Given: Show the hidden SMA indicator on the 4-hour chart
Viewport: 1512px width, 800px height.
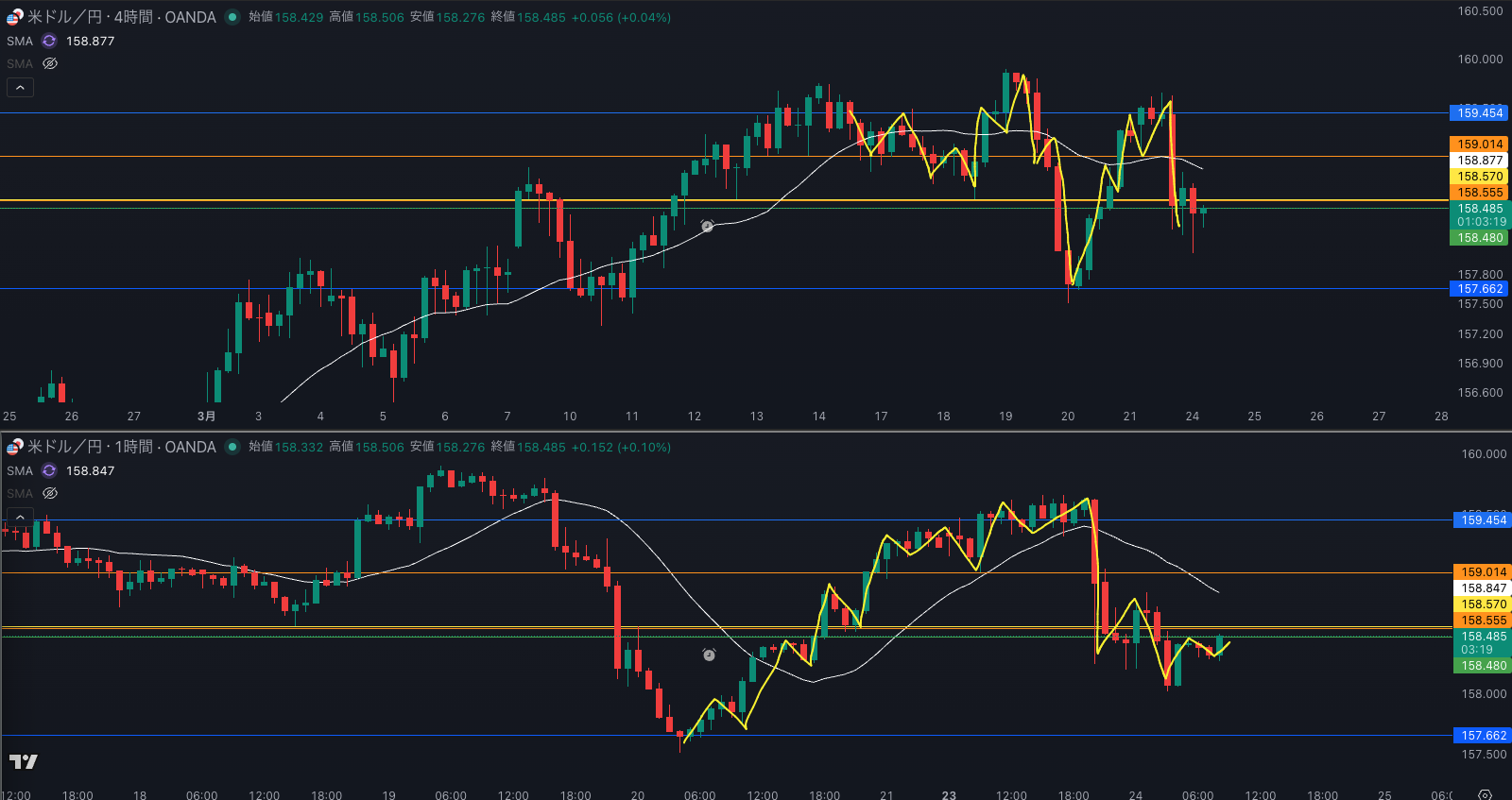Looking at the screenshot, I should tap(50, 63).
